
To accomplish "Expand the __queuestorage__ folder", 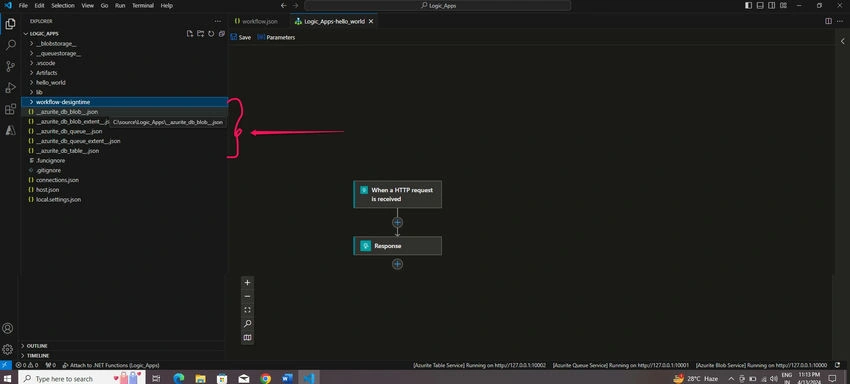I will click(x=124, y=53).
